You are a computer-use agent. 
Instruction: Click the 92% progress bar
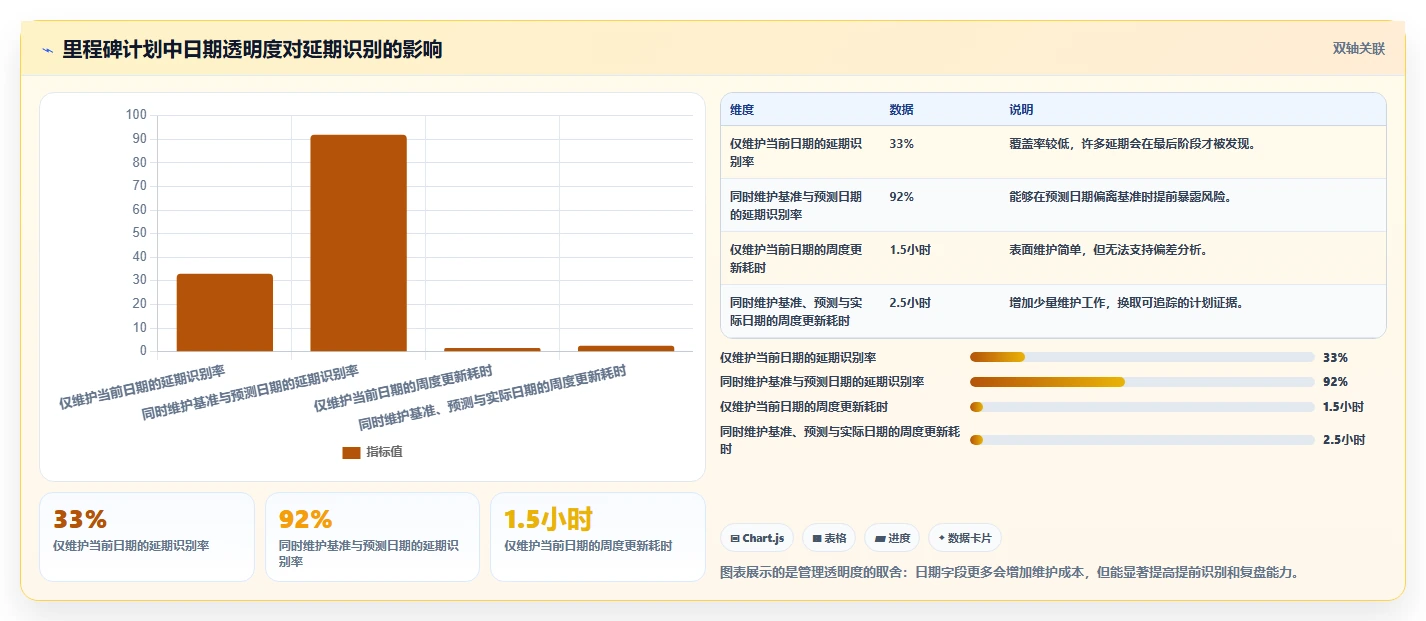coord(1142,382)
